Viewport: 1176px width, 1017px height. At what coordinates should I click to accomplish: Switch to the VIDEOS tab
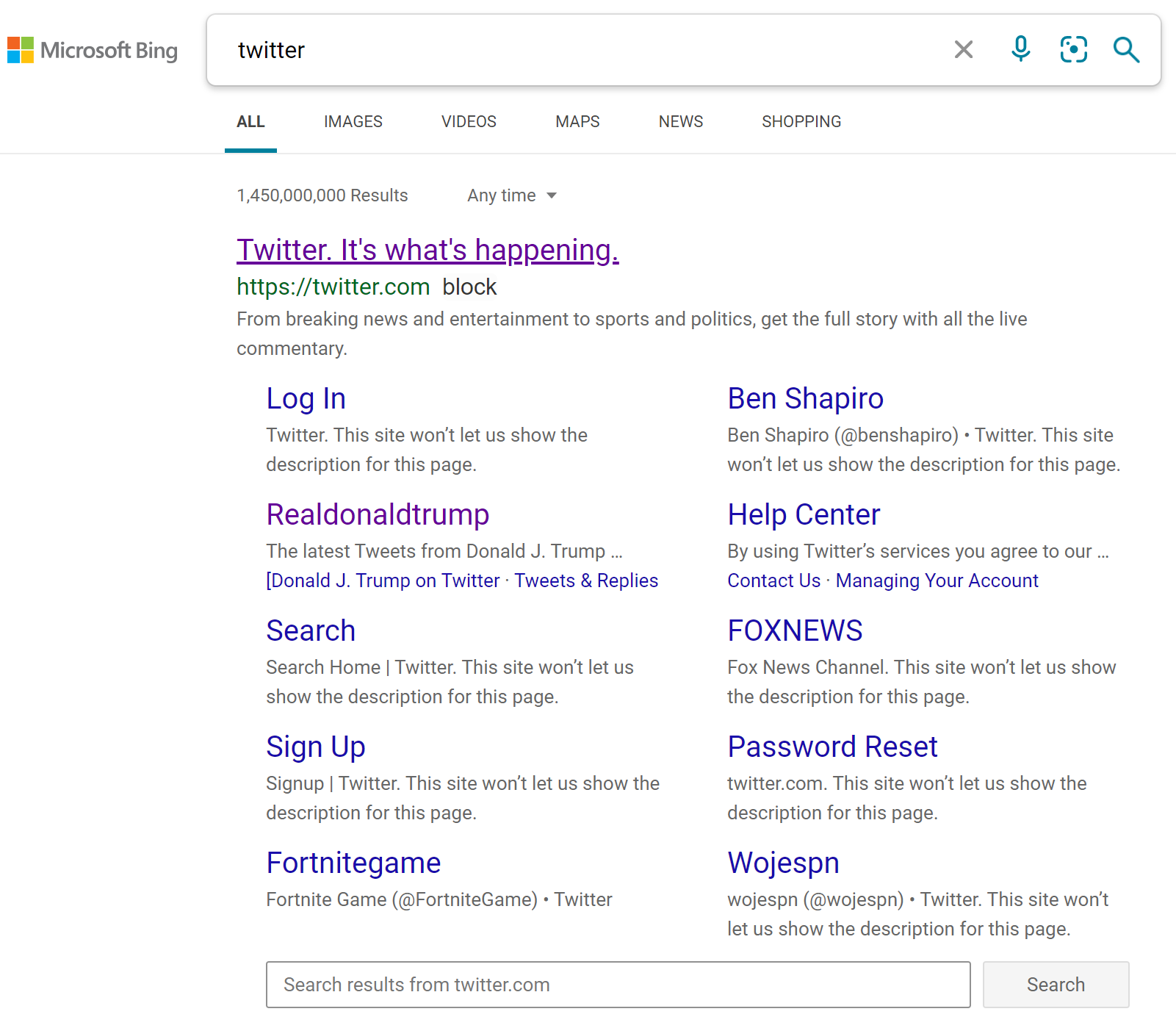pos(468,121)
